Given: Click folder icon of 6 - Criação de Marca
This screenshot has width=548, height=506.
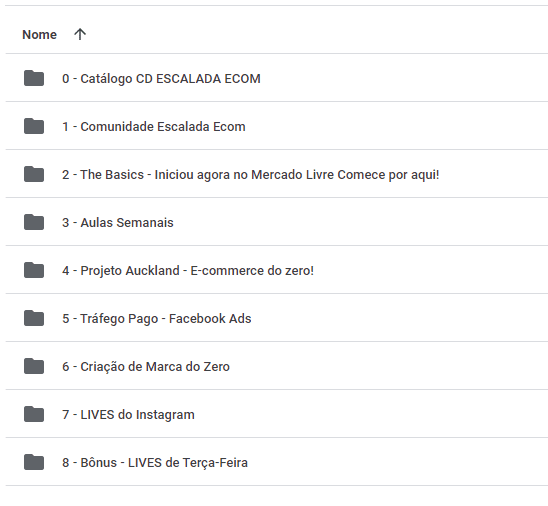Looking at the screenshot, I should [x=34, y=366].
